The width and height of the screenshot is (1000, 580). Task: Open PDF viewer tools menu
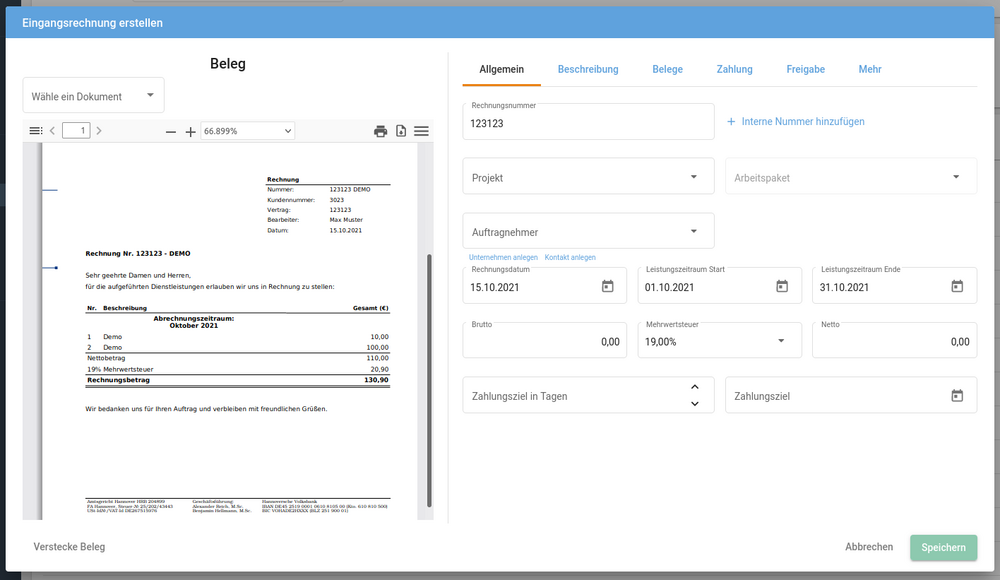pos(421,130)
